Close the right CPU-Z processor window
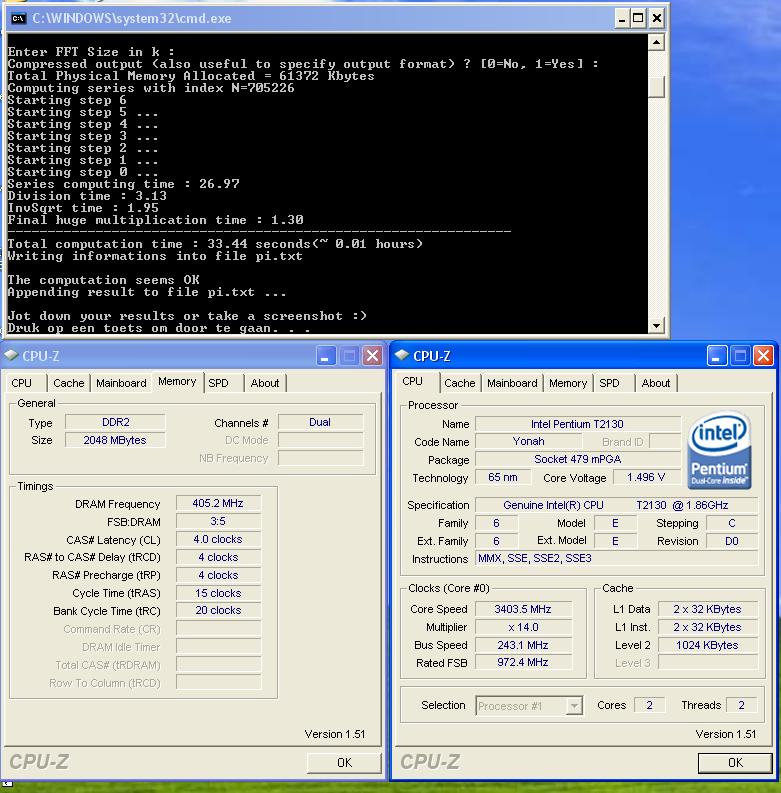The height and width of the screenshot is (793, 781). [x=763, y=356]
